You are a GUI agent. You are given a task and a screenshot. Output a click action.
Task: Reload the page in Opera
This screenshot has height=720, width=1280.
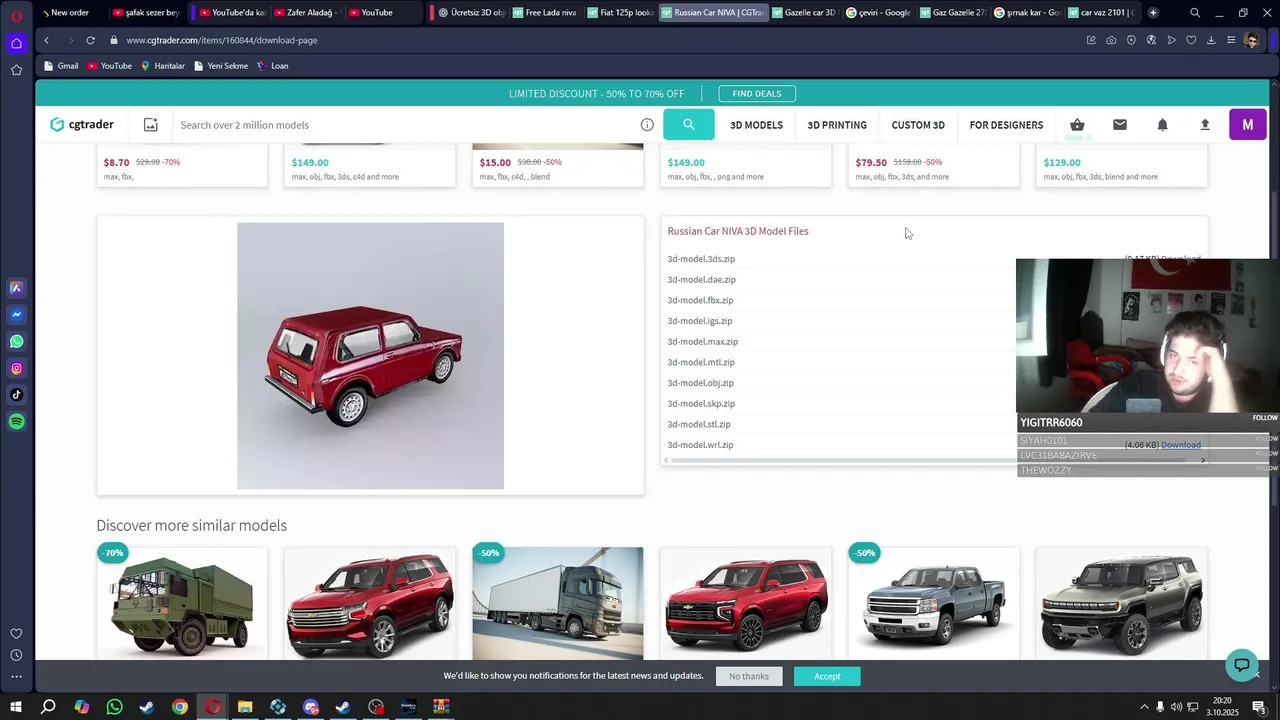pos(90,40)
